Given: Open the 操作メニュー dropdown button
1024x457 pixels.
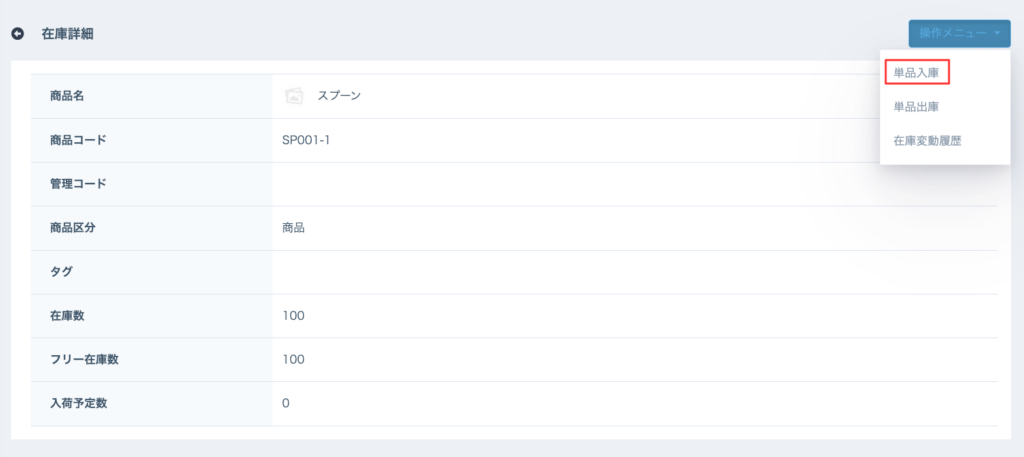Looking at the screenshot, I should pyautogui.click(x=959, y=34).
